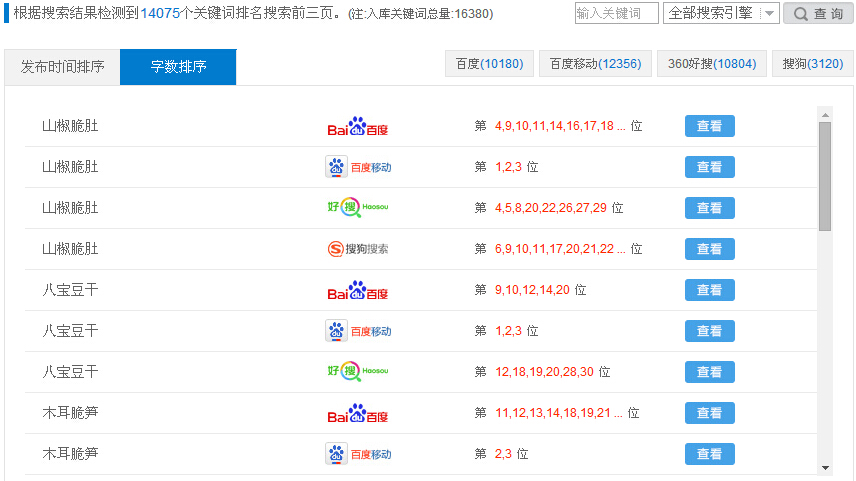Image resolution: width=856 pixels, height=481 pixels.
Task: Click 查看 for 木耳脆笋 Baidu row
Action: (x=710, y=413)
